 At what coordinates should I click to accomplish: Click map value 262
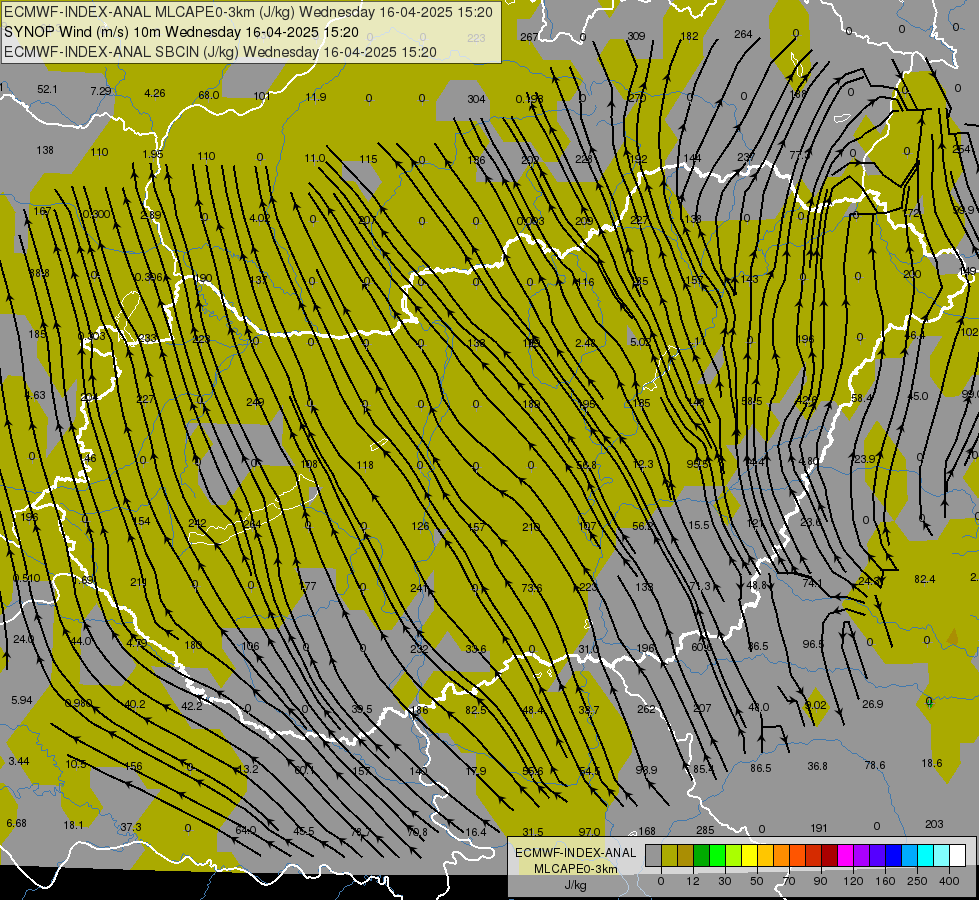point(646,709)
